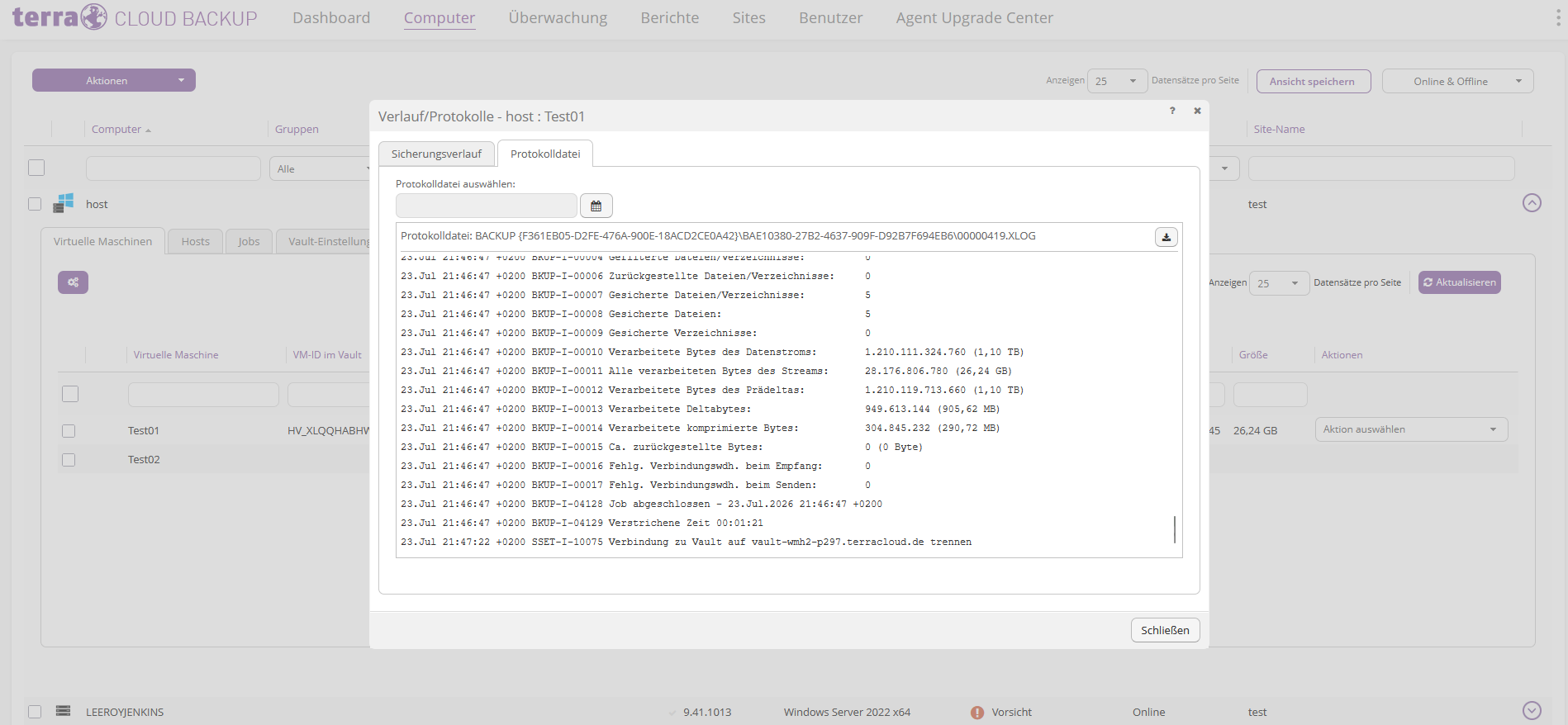Check the Test02 virtual machine
Viewport: 1568px width, 725px height.
click(69, 460)
